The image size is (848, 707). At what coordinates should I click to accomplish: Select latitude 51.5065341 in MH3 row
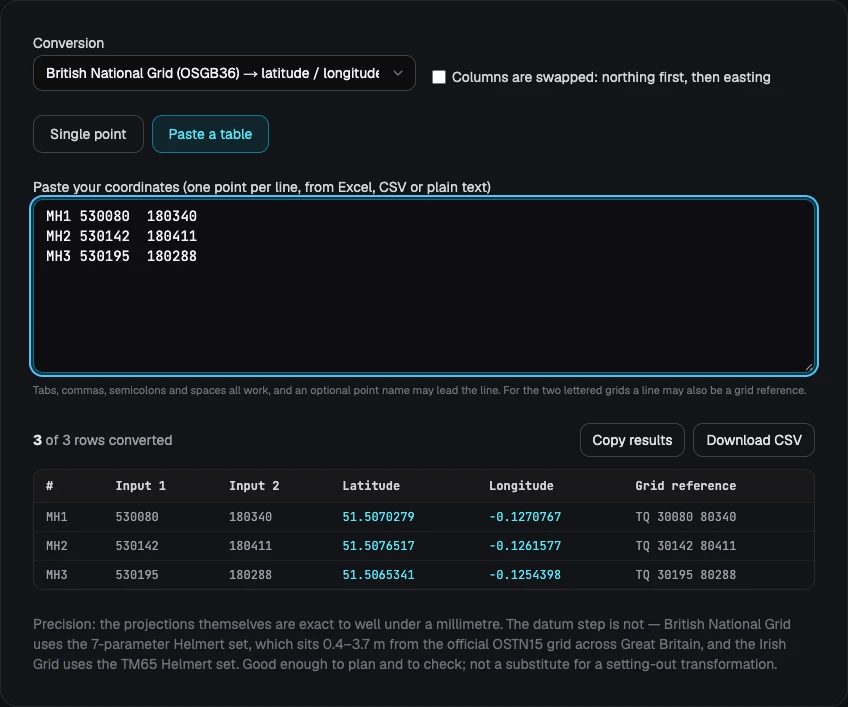point(378,574)
